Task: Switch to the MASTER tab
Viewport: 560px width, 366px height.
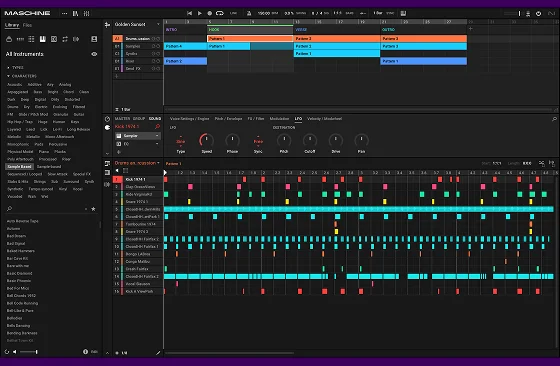Action: click(x=122, y=119)
